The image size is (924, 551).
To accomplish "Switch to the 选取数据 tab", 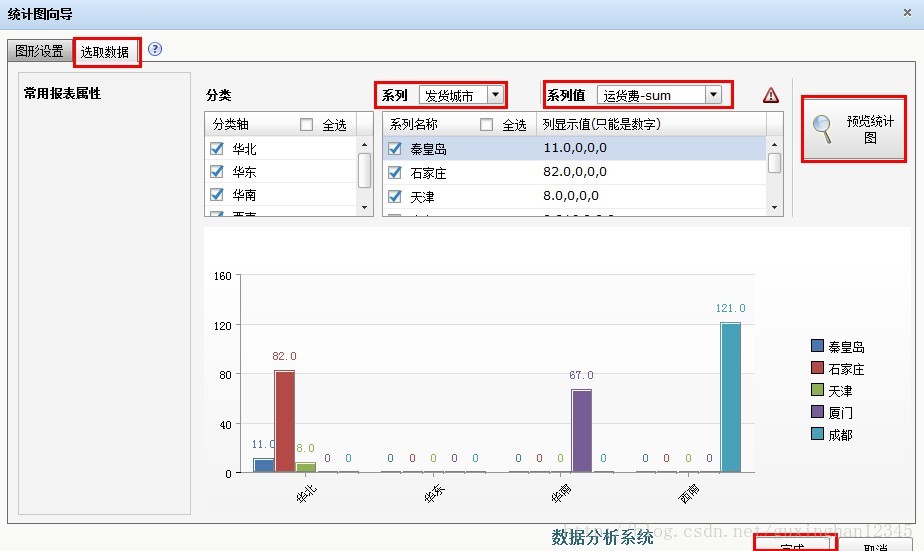I will pos(105,52).
